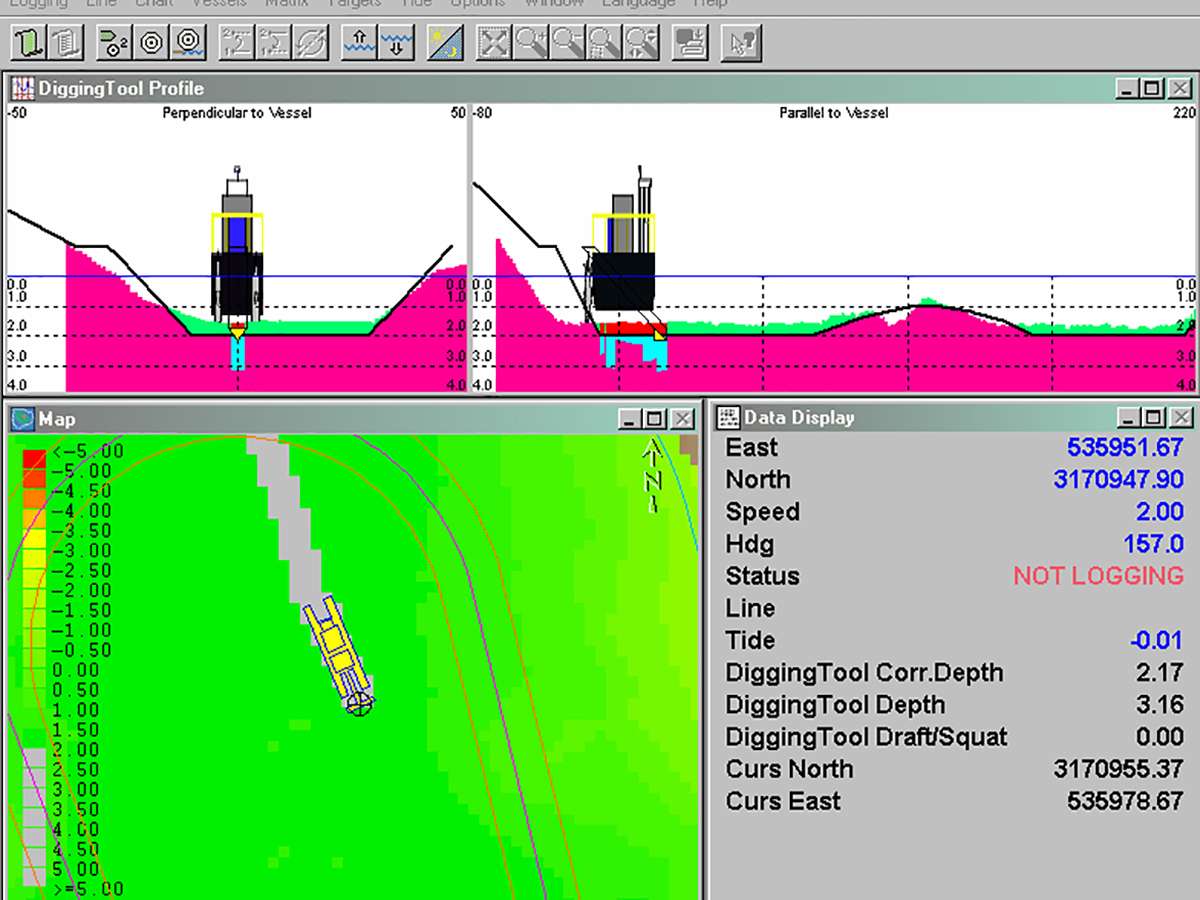Viewport: 1200px width, 900px height.
Task: Click the Tide value -0.01
Action: [x=1157, y=640]
